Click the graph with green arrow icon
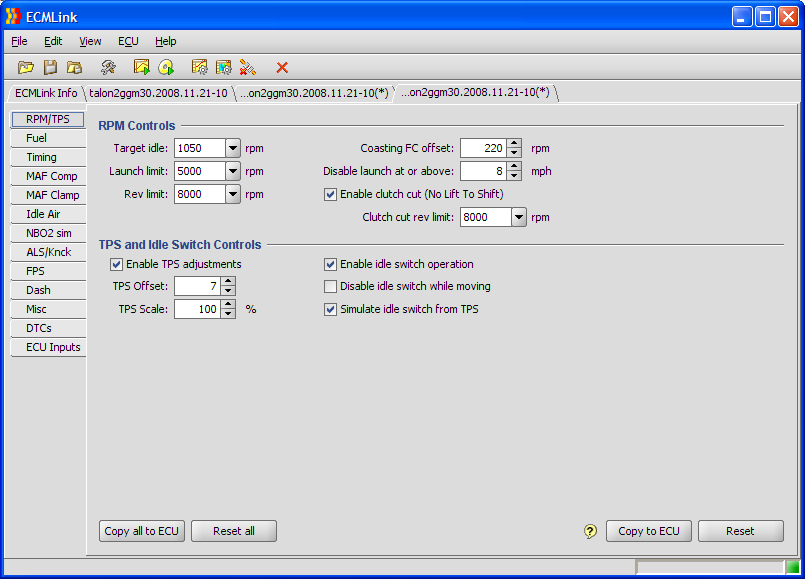Image resolution: width=805 pixels, height=579 pixels. point(141,67)
